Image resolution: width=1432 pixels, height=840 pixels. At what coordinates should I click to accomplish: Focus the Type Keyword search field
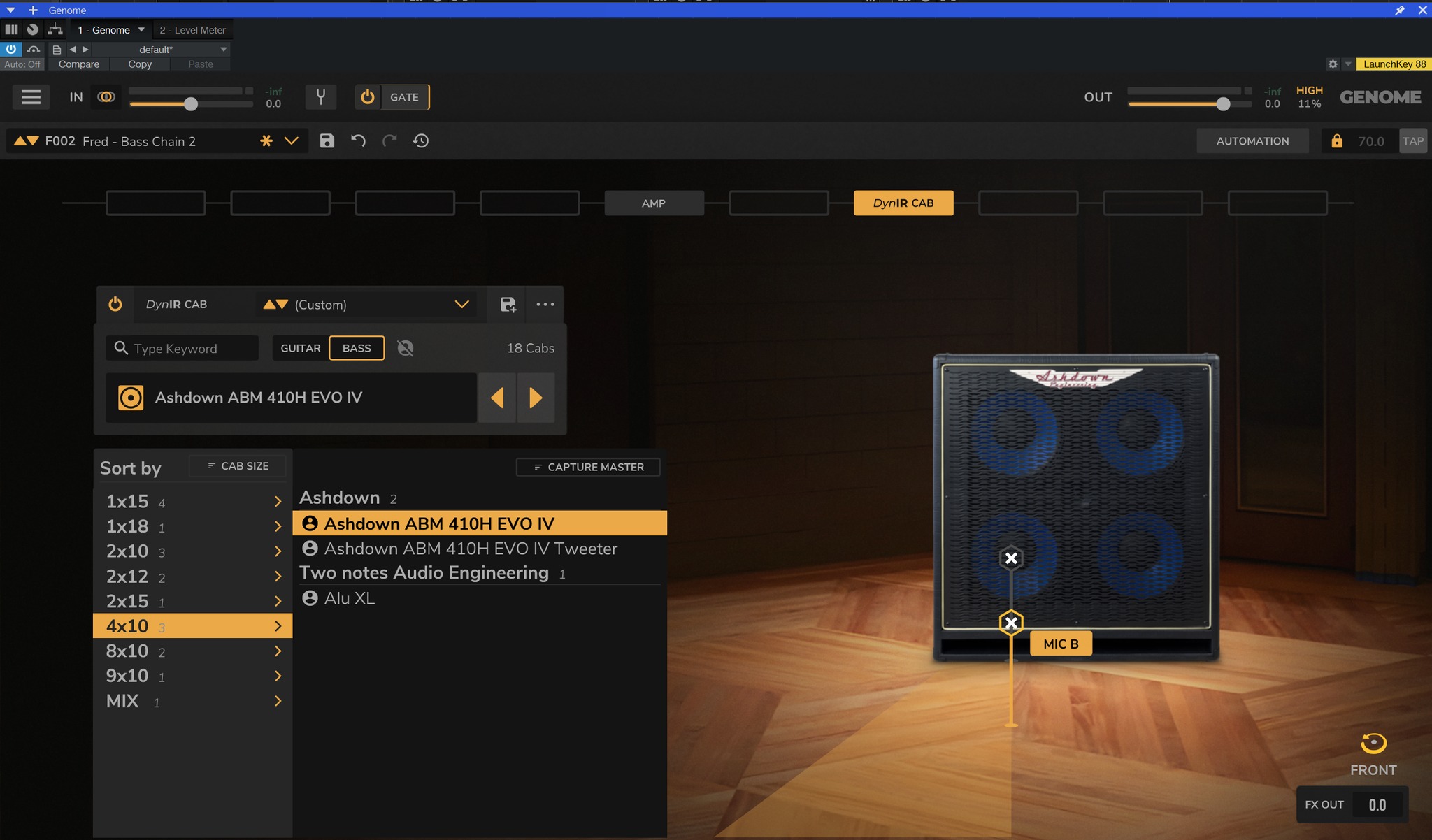pos(182,348)
